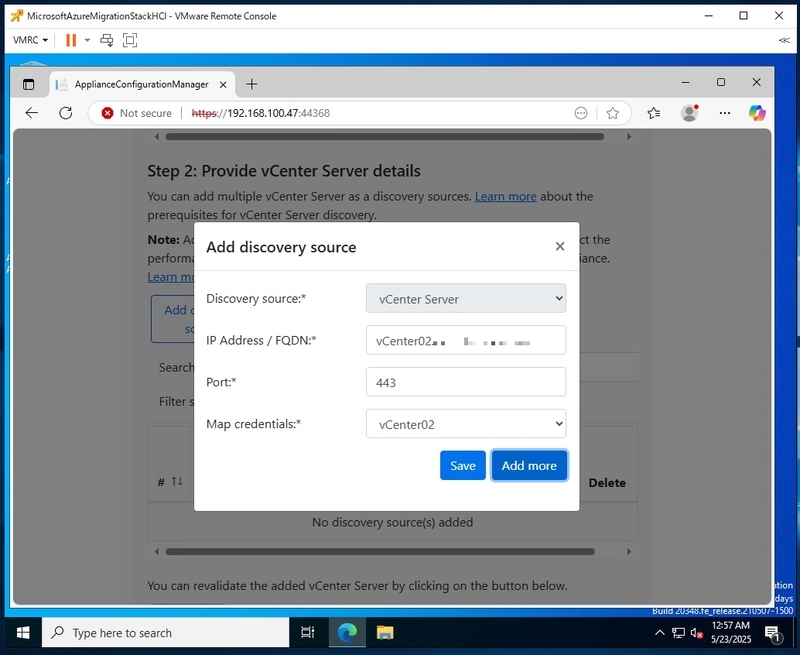Open the Learn more prerequisites link
The height and width of the screenshot is (655, 800).
506,196
